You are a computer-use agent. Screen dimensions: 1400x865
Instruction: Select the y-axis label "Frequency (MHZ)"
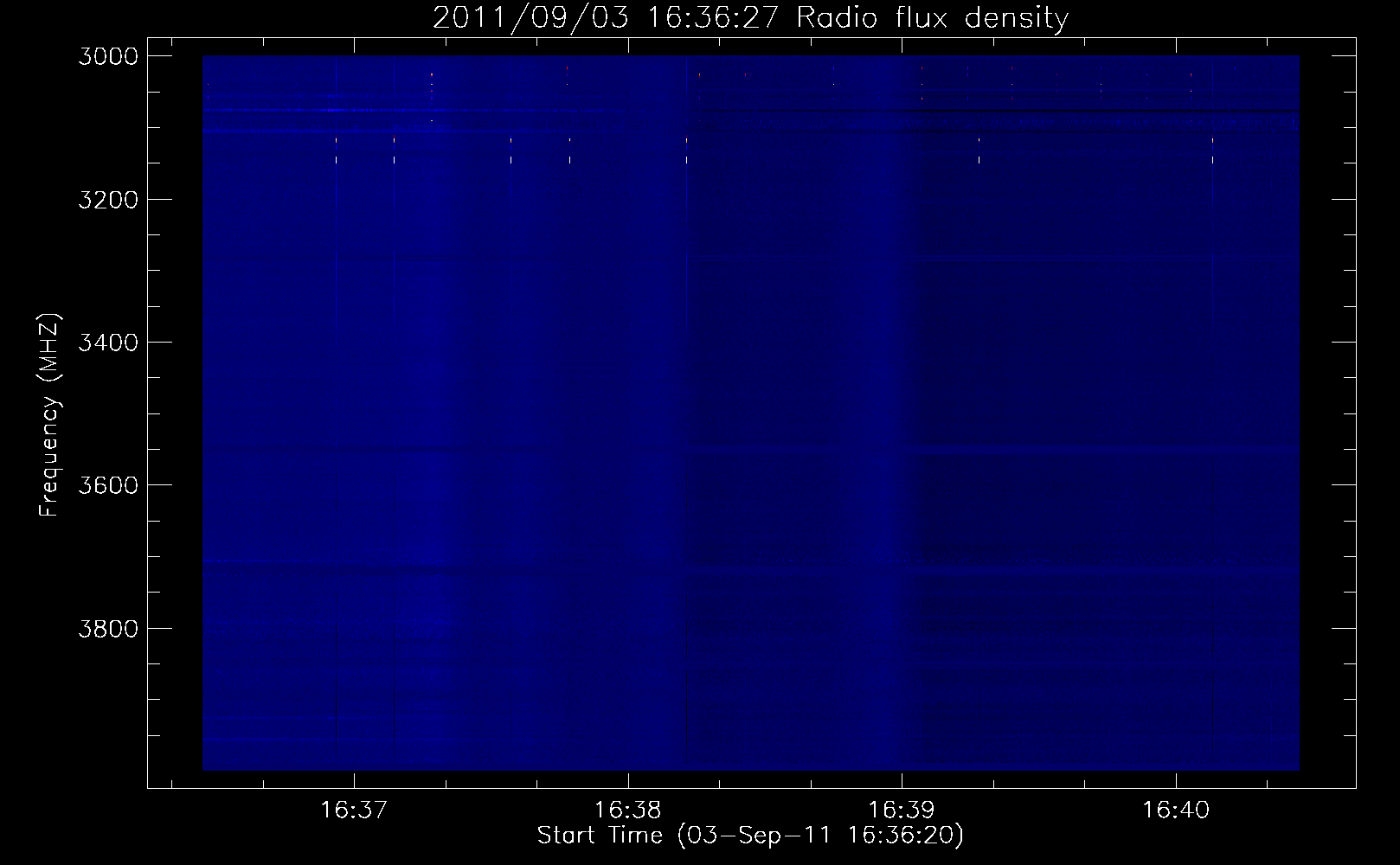pyautogui.click(x=49, y=415)
